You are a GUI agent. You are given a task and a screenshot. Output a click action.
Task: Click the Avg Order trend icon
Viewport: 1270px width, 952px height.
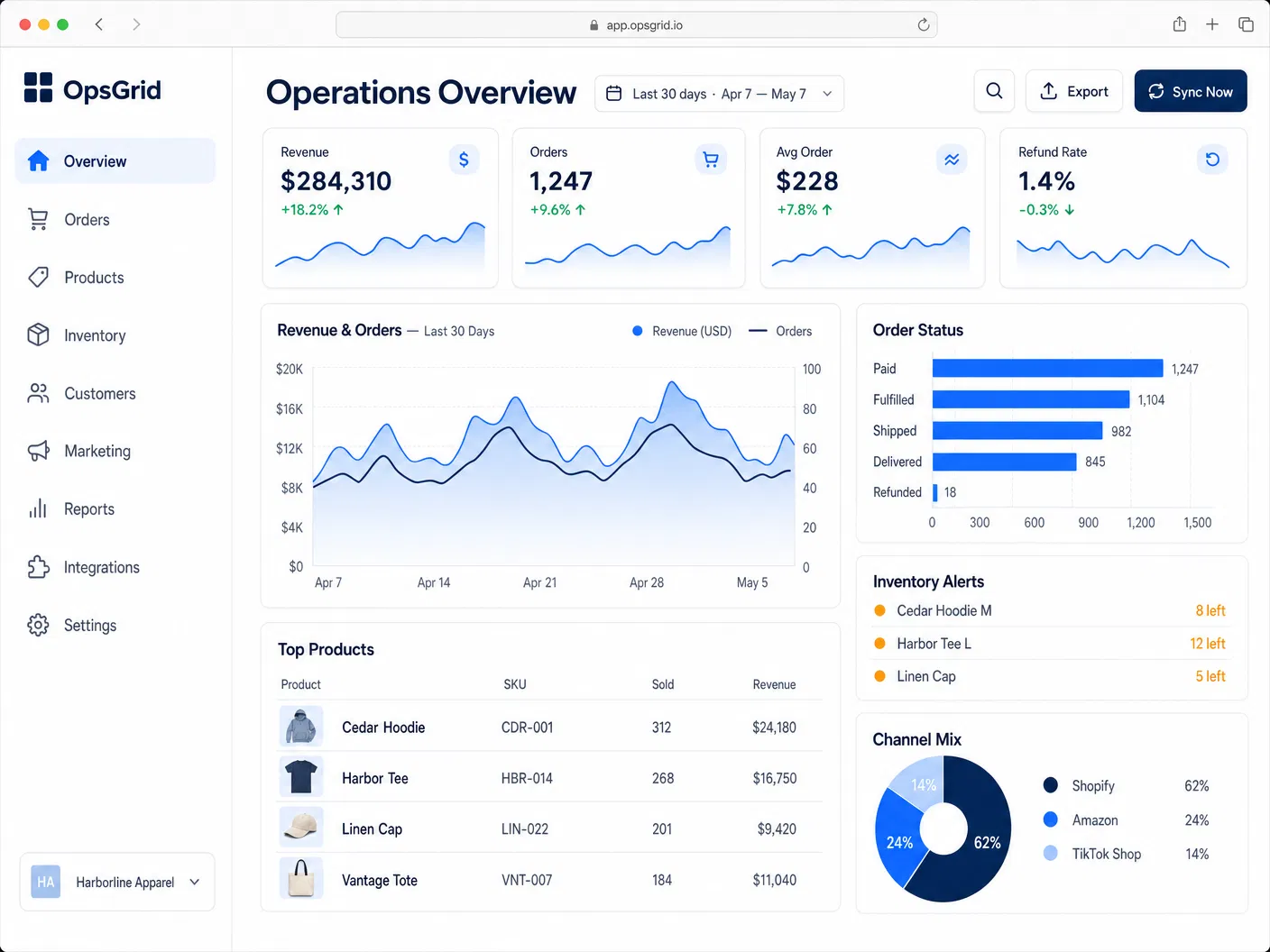tap(952, 160)
